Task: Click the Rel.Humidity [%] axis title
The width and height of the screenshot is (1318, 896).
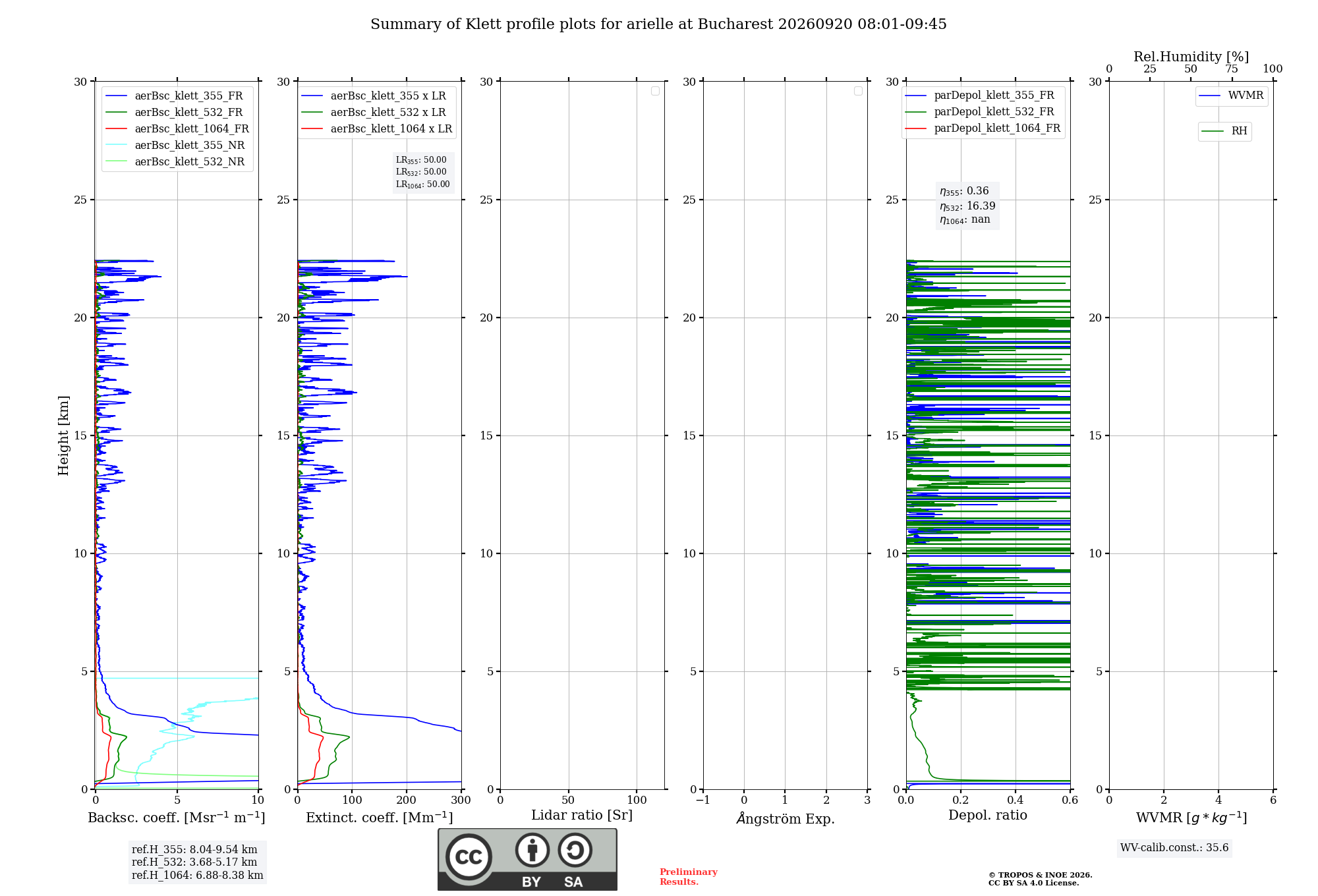Action: (x=1191, y=57)
